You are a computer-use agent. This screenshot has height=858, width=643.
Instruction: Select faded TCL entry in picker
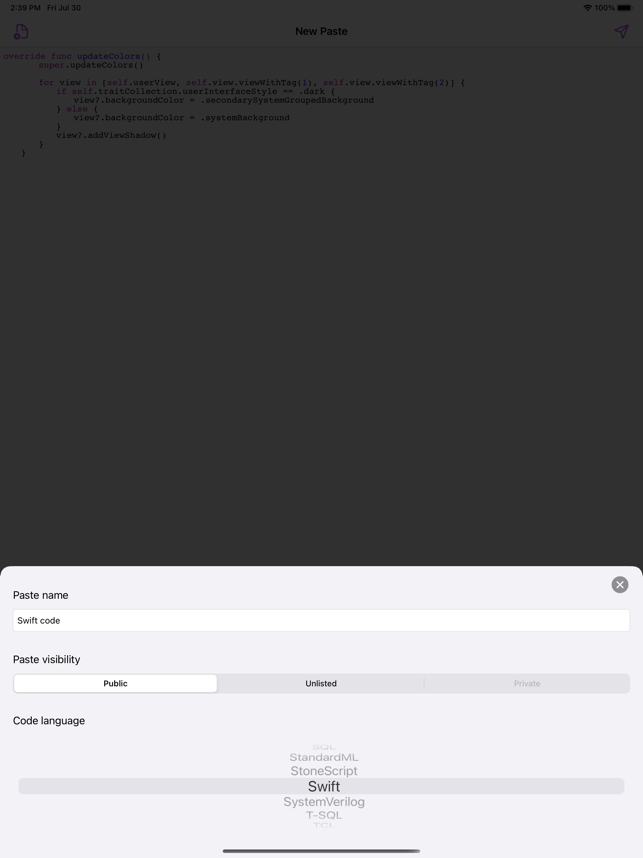[x=324, y=825]
